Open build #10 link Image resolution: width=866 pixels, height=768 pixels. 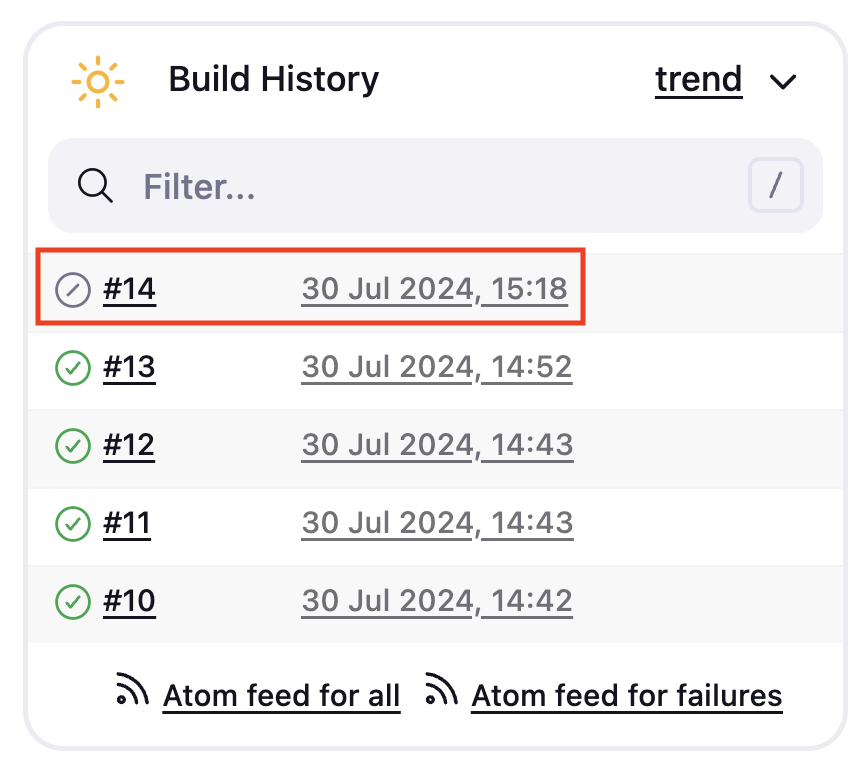click(x=129, y=601)
